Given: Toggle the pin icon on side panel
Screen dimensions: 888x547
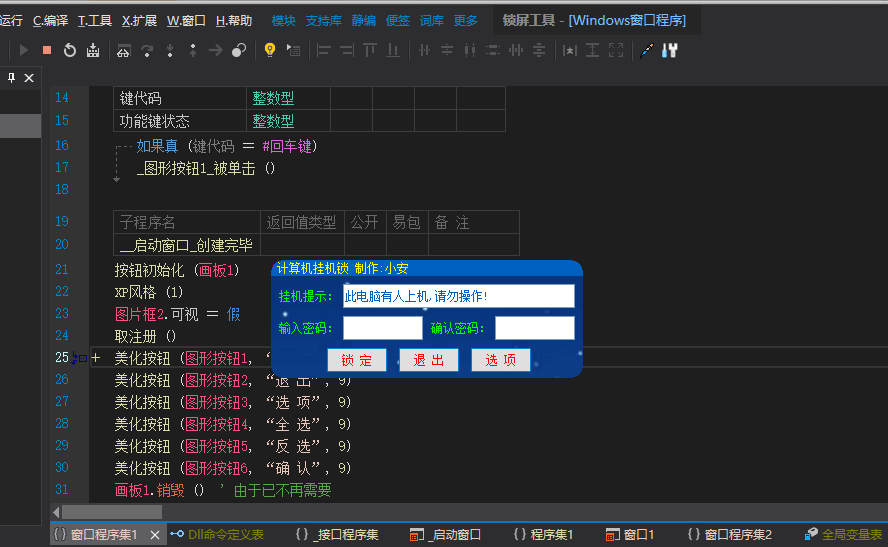Looking at the screenshot, I should click(11, 78).
